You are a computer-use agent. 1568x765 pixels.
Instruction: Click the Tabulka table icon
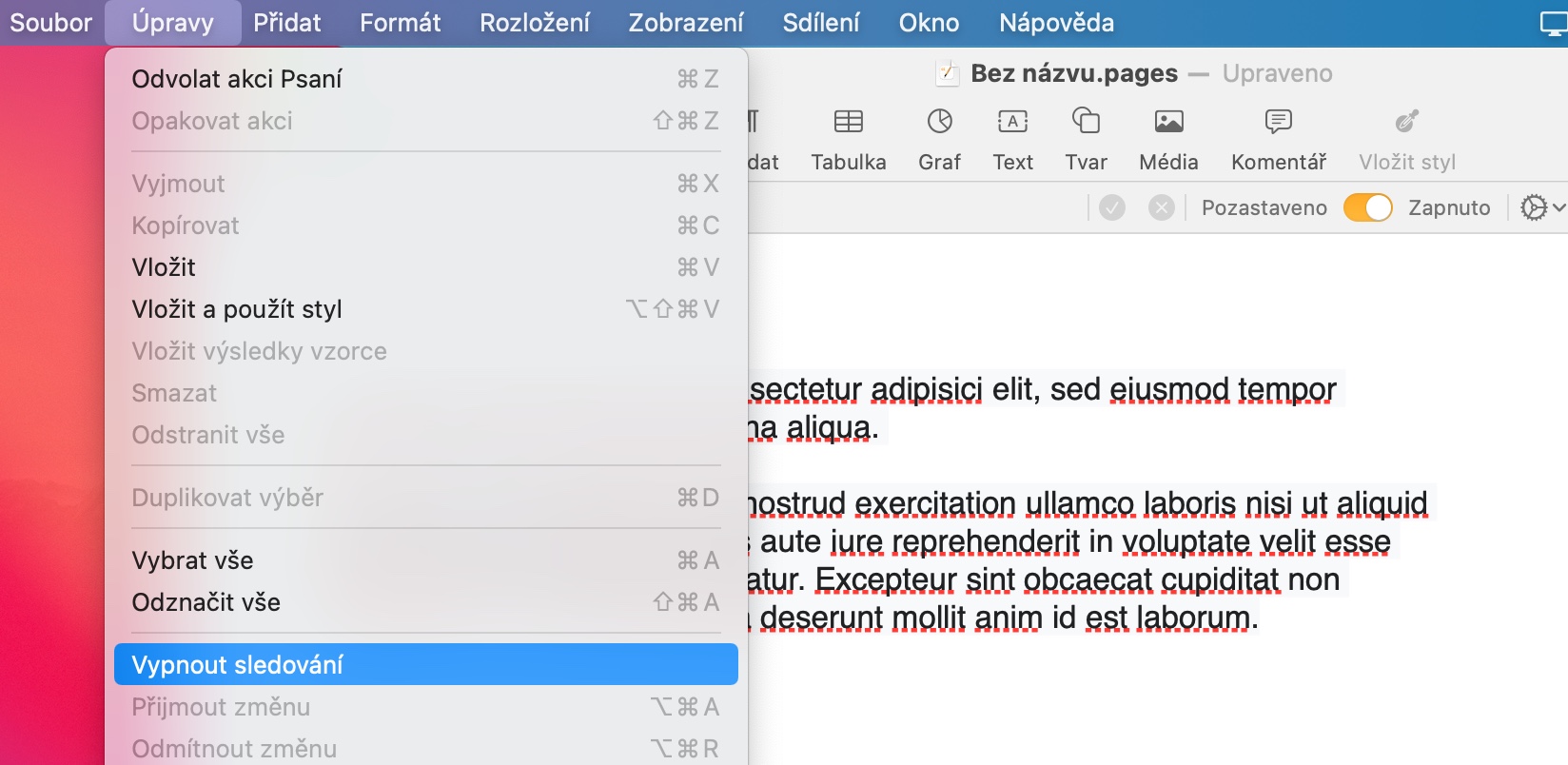(848, 122)
